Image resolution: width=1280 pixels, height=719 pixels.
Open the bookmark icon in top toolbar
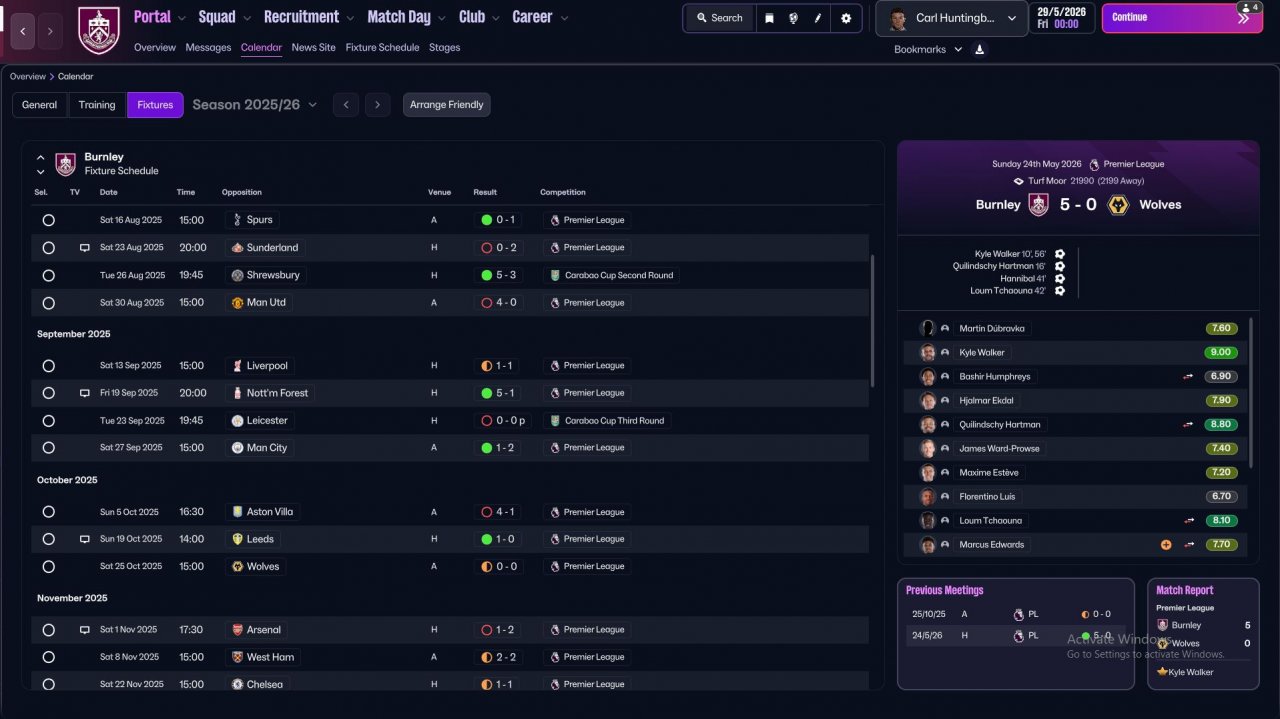[x=769, y=18]
